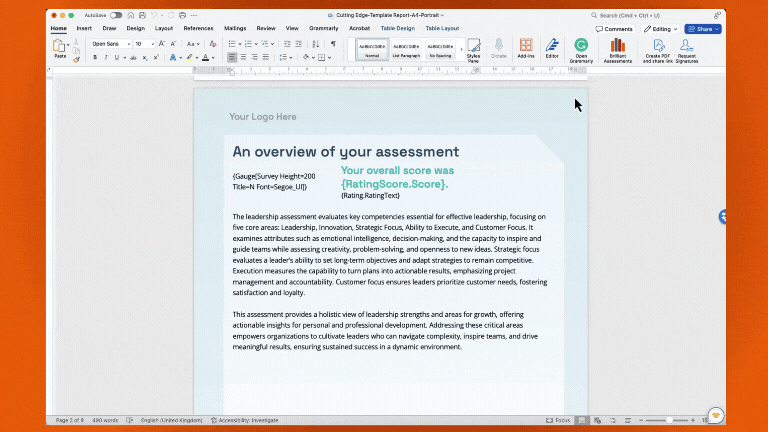
Task: Apply bold formatting
Action: [95, 58]
